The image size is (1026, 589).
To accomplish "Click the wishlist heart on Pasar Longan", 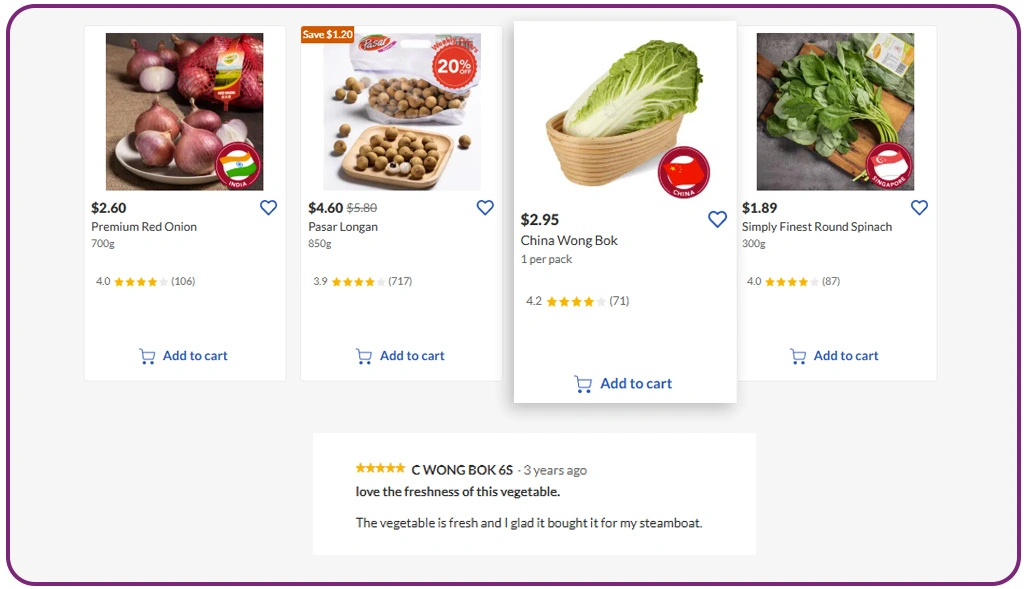I will (485, 207).
